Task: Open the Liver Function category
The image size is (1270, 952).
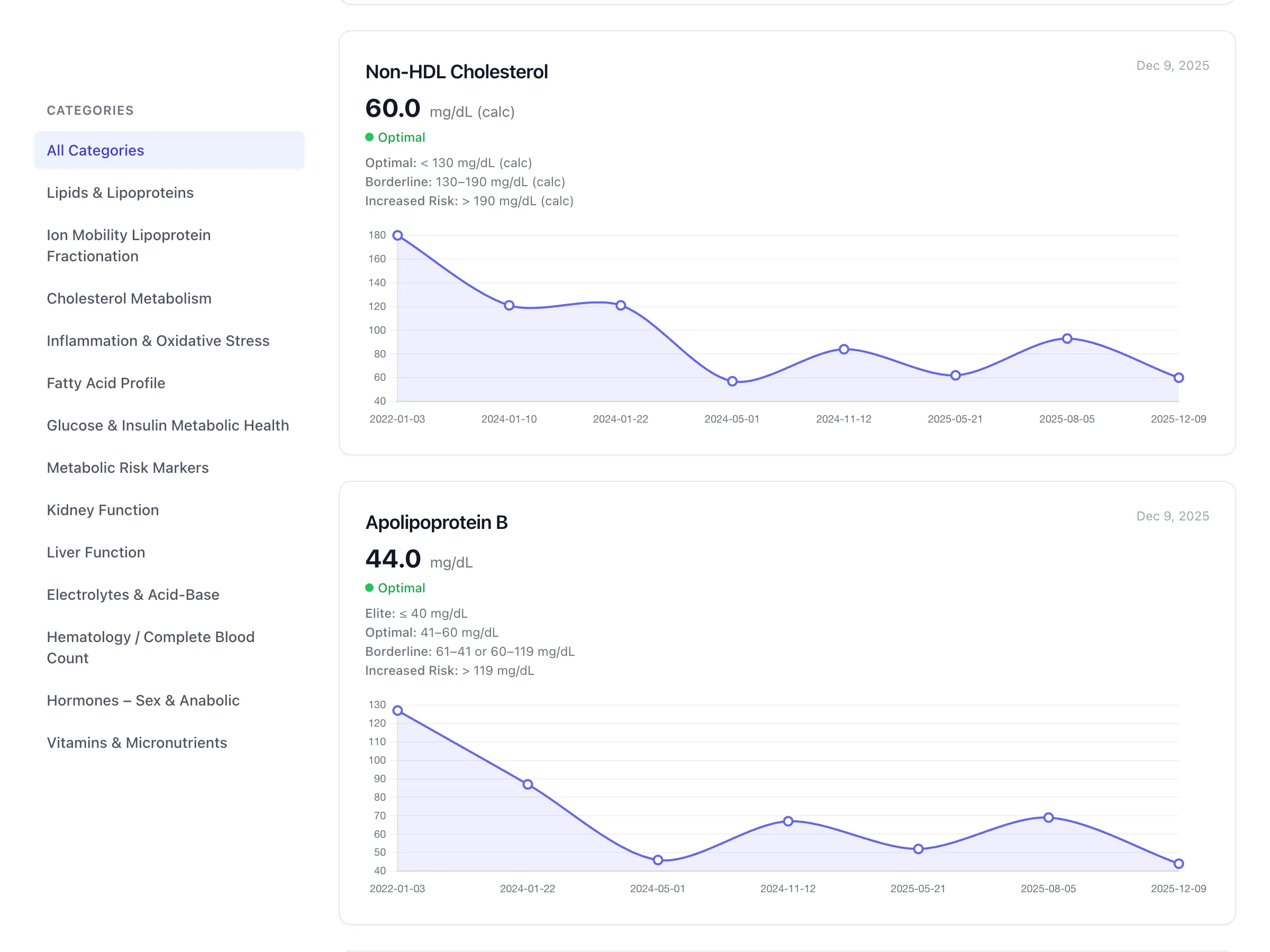Action: (x=95, y=552)
